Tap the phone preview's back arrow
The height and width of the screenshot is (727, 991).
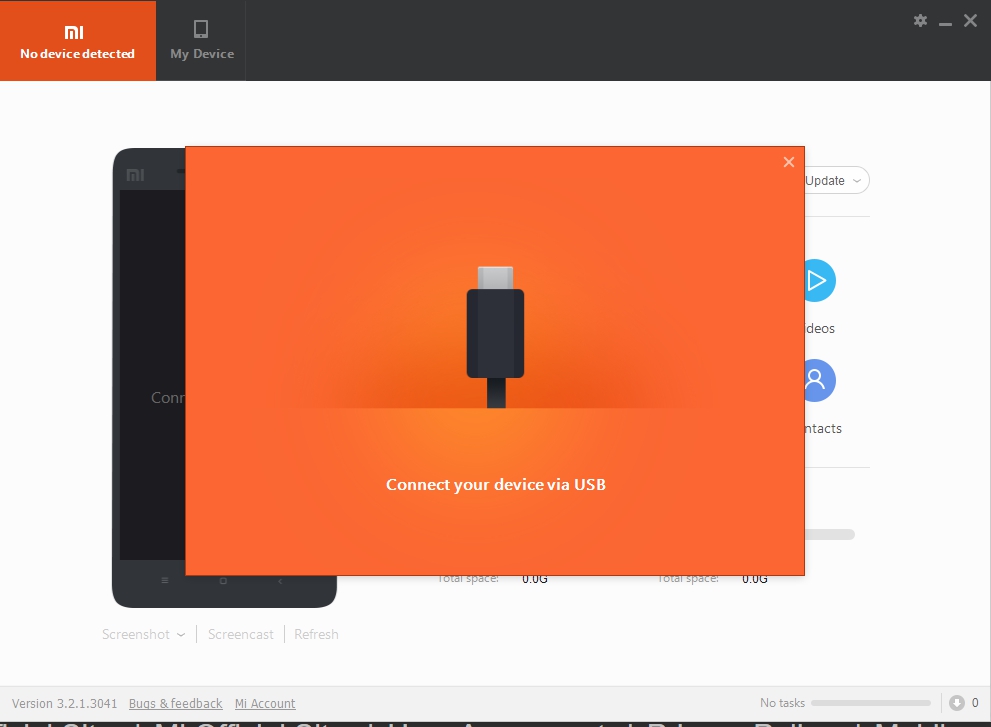280,581
